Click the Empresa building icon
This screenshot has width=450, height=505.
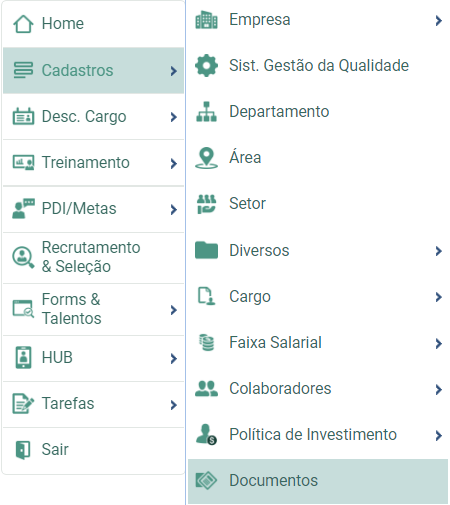[x=206, y=20]
